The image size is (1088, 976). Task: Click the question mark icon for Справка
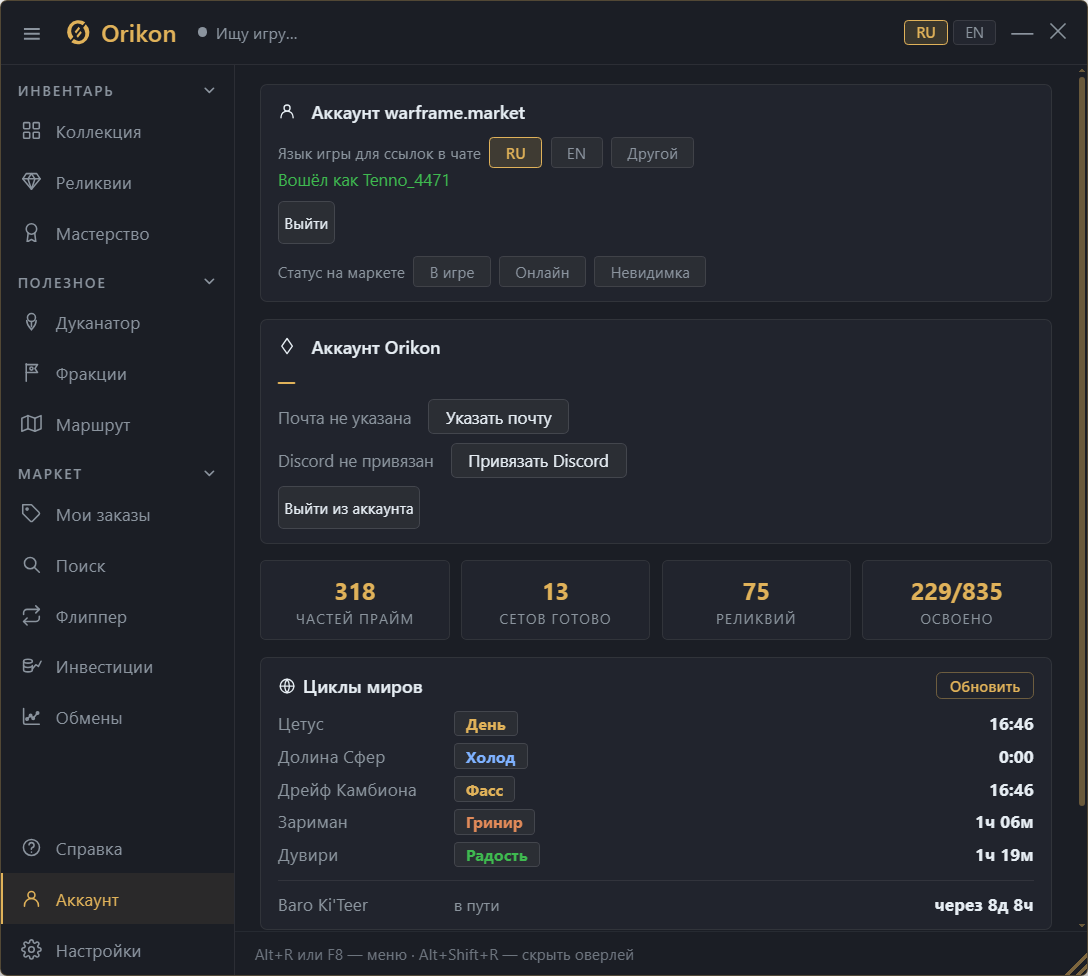coord(31,848)
